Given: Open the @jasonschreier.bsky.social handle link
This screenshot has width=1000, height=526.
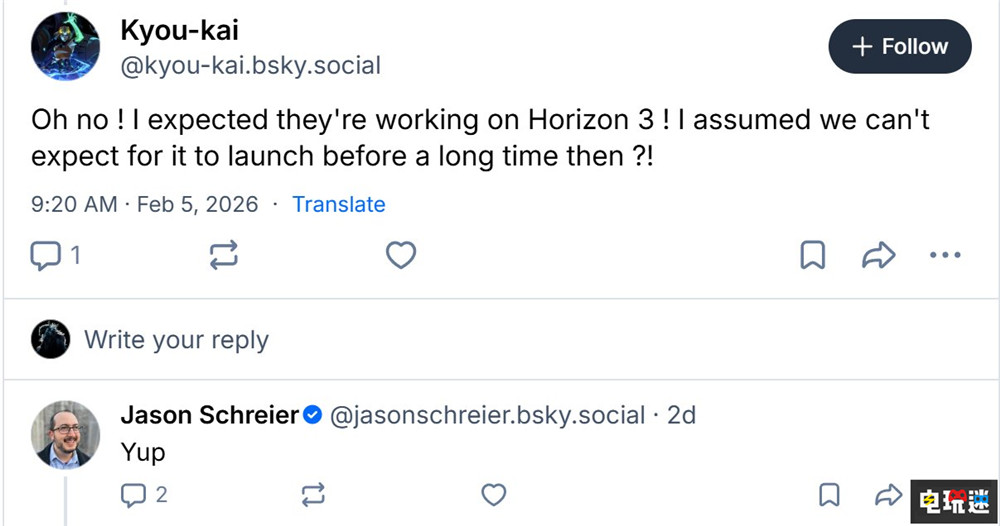Looking at the screenshot, I should coord(487,414).
